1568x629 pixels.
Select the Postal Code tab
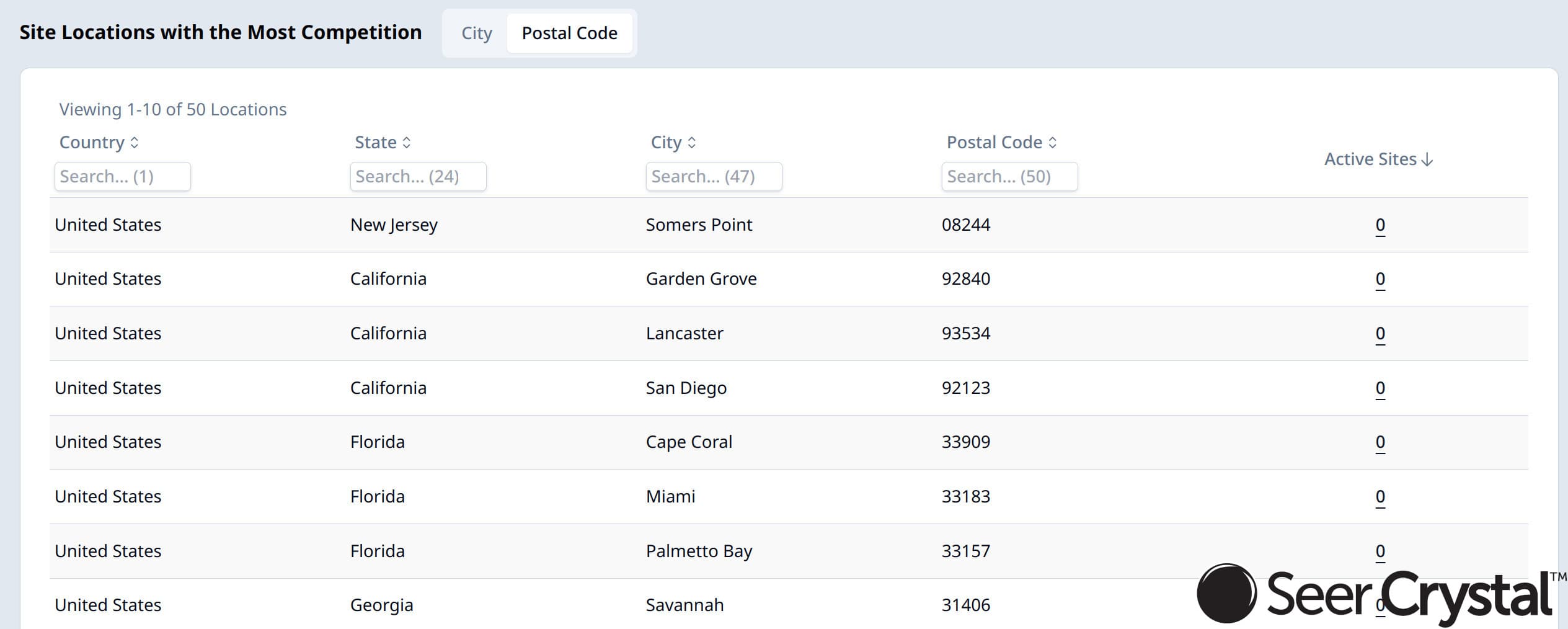click(x=569, y=33)
